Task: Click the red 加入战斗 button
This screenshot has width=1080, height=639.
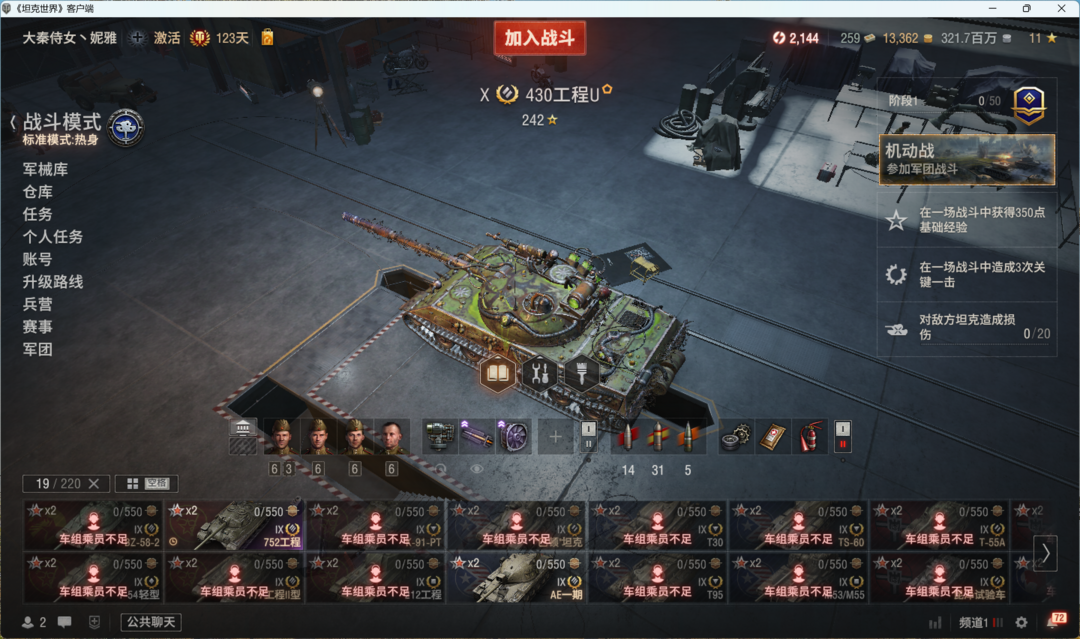Action: pos(540,38)
